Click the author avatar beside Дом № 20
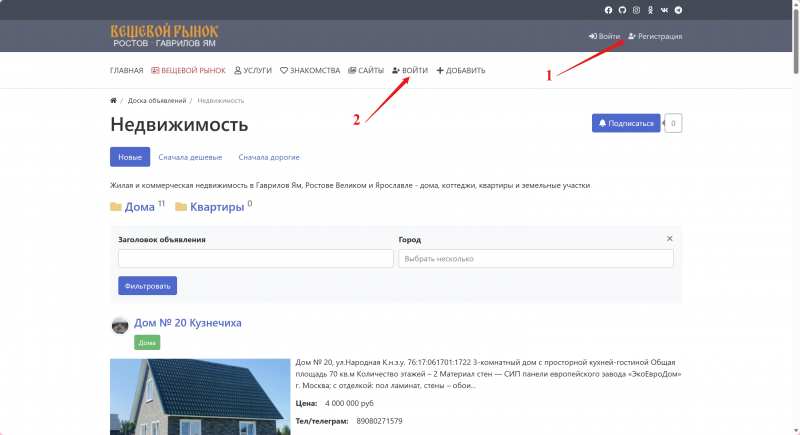This screenshot has height=435, width=800. 120,324
